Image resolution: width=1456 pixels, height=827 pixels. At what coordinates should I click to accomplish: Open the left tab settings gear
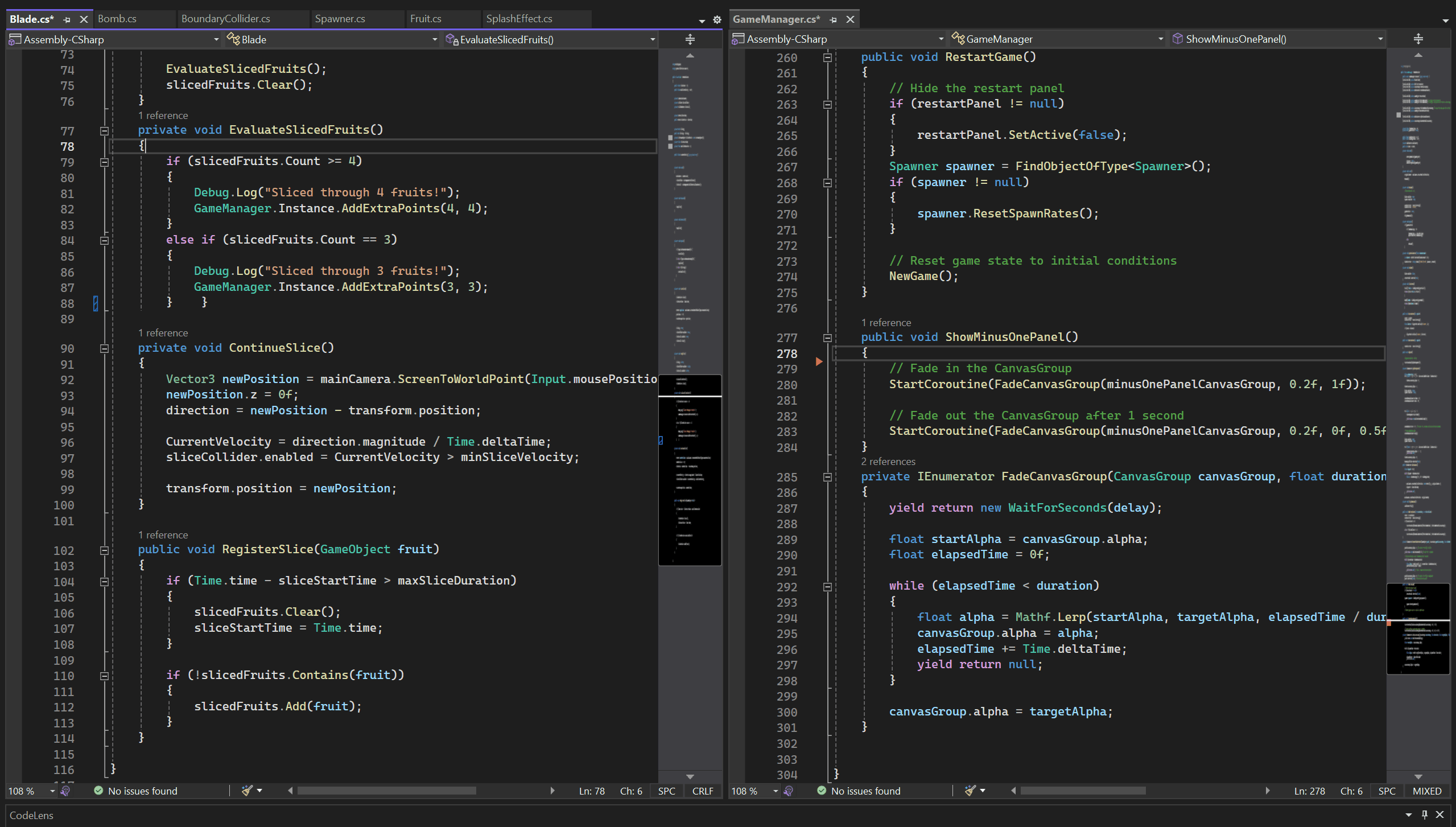pos(717,20)
